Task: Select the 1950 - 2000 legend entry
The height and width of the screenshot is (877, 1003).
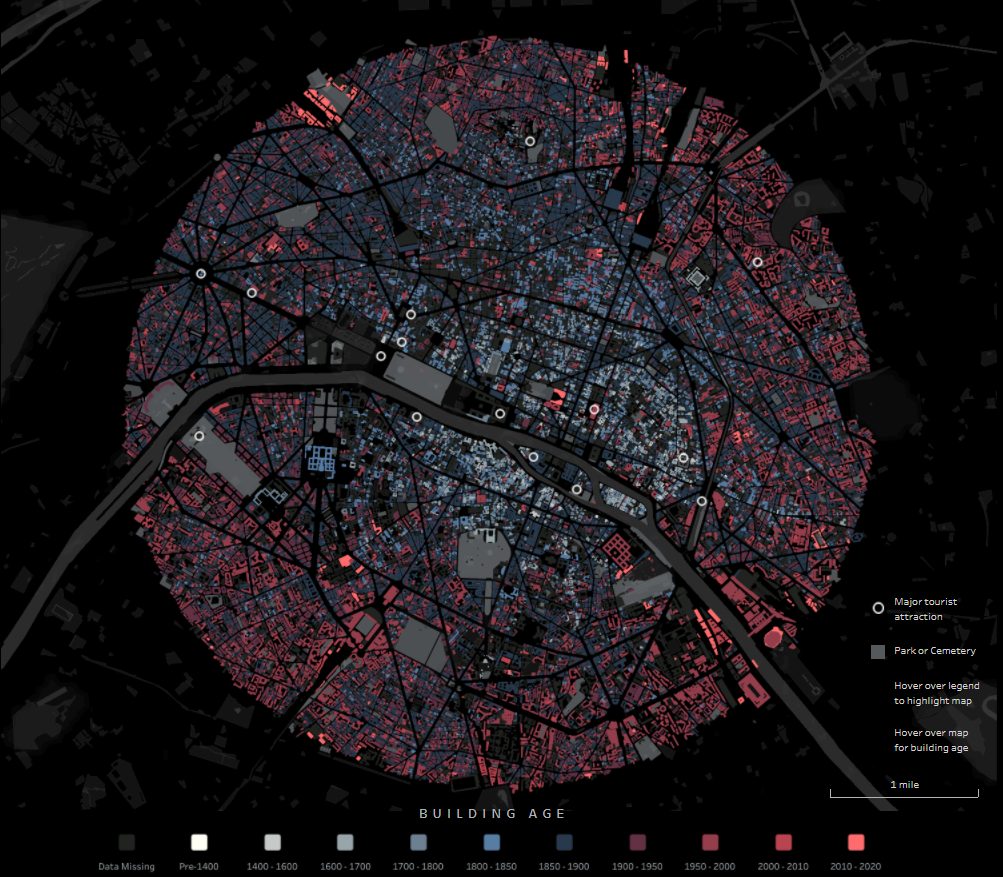Action: click(711, 842)
